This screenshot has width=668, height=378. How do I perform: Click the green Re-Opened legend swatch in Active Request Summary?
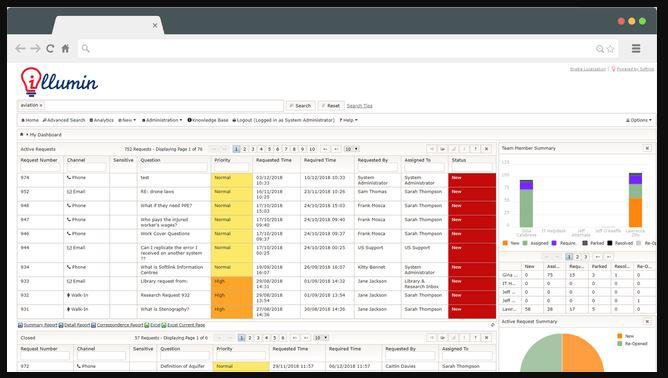click(x=619, y=343)
